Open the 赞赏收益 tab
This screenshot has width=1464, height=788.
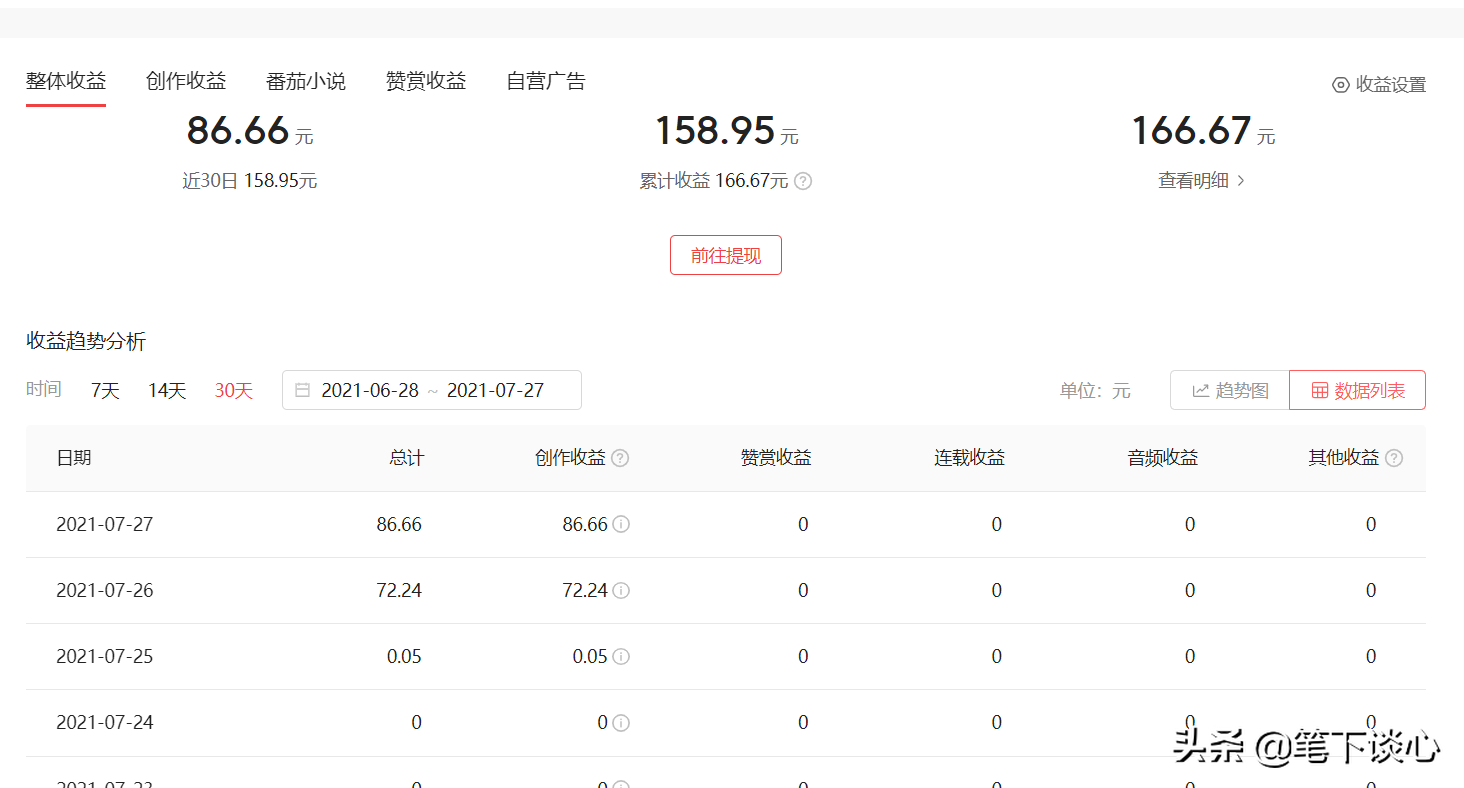[x=425, y=81]
